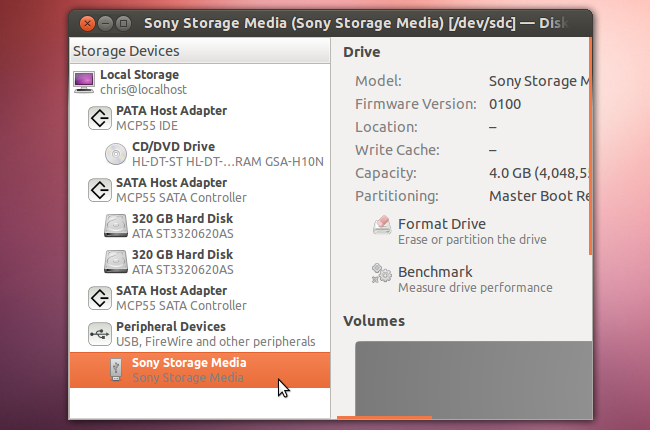
Task: Select the second SATA Host Adapter entry
Action: pyautogui.click(x=171, y=298)
